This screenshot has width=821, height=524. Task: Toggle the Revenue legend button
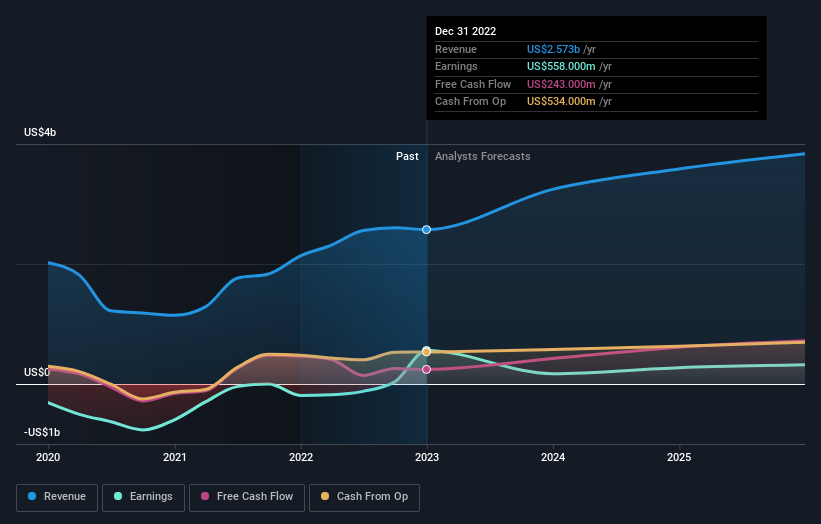(57, 497)
